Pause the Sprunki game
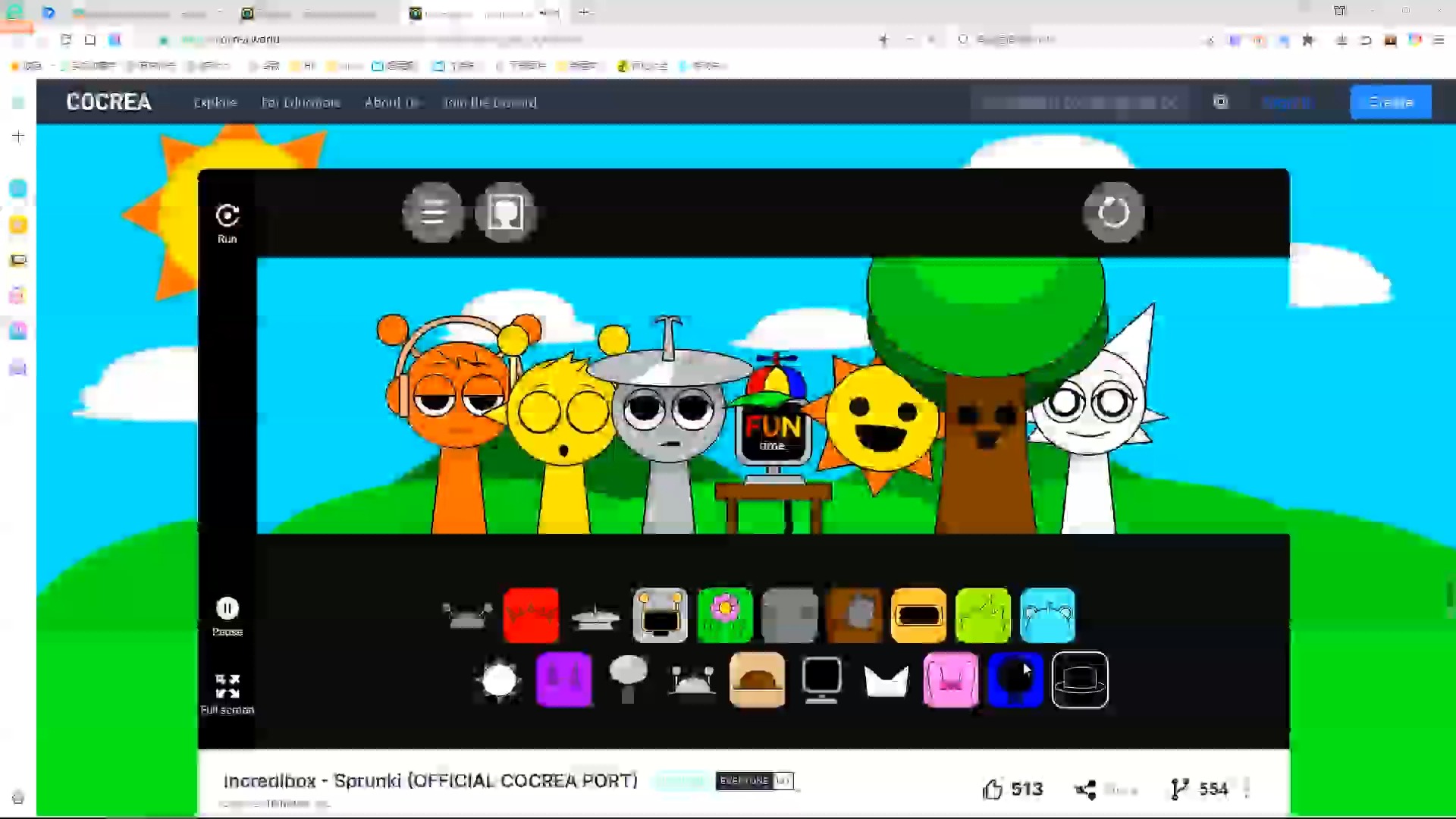The image size is (1456, 819). (x=227, y=608)
